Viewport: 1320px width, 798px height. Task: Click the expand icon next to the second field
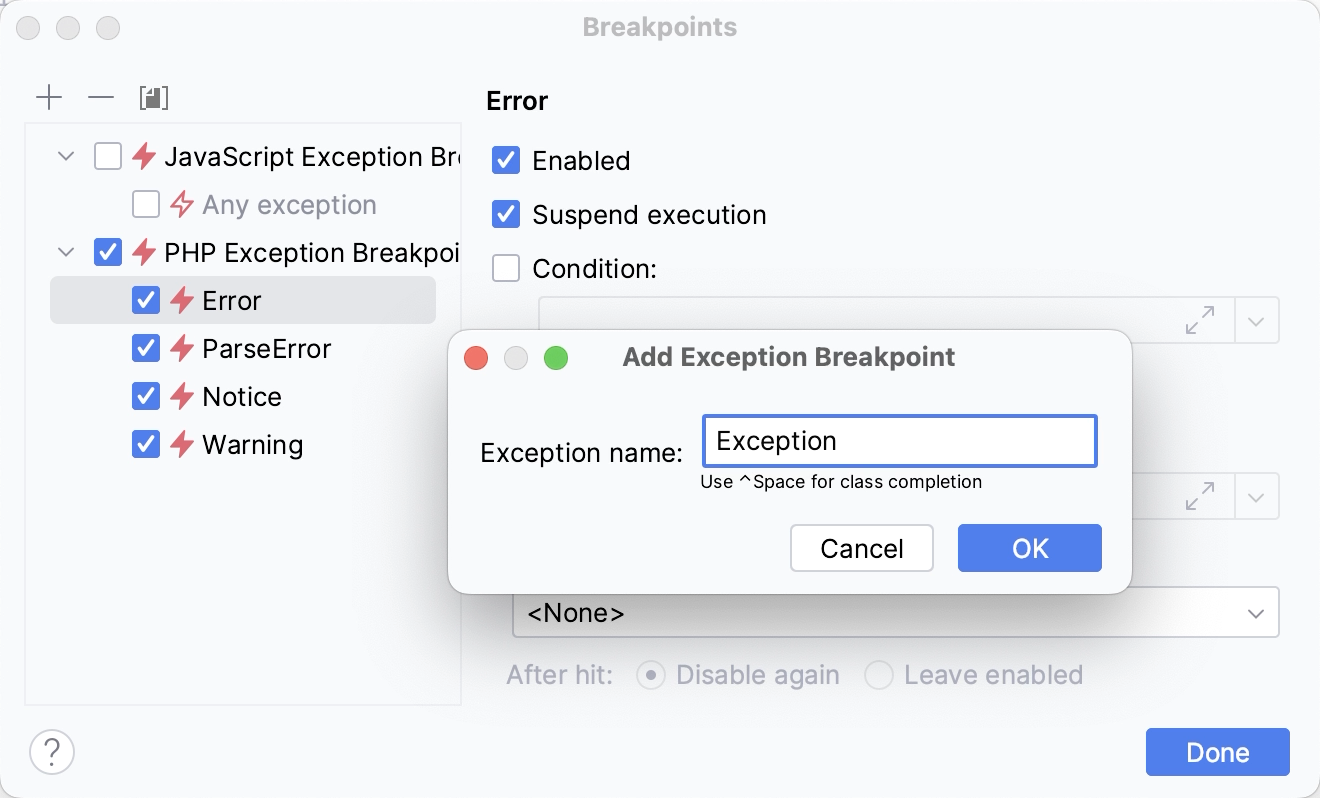click(1201, 496)
